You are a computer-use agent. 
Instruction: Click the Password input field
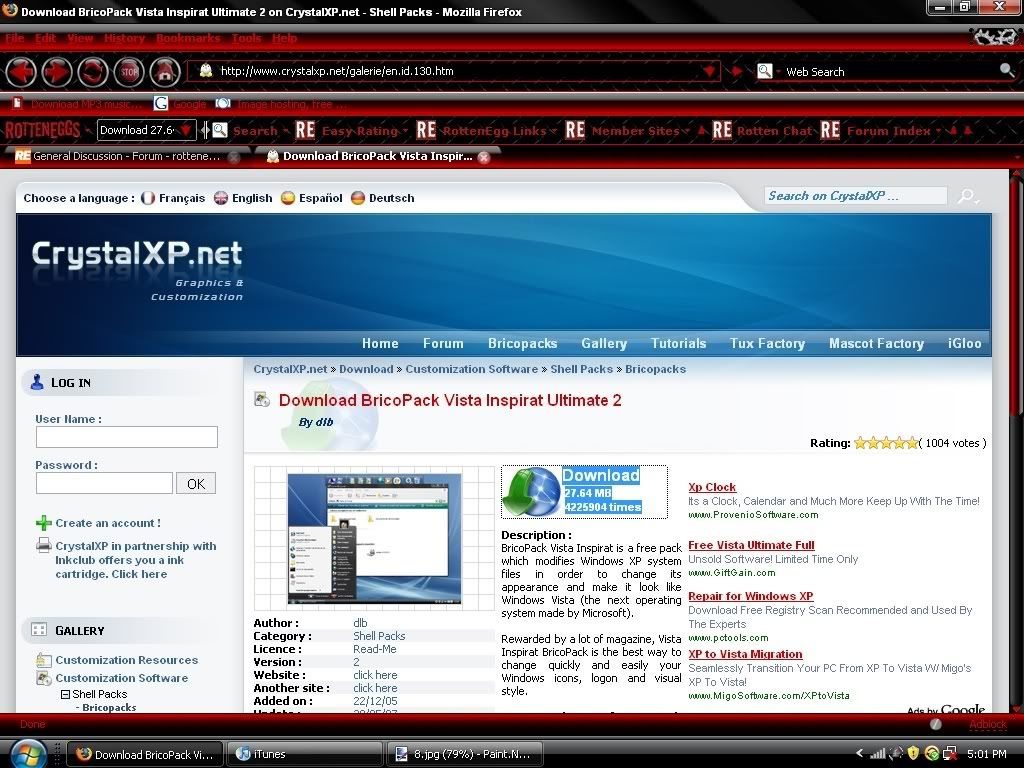click(104, 483)
